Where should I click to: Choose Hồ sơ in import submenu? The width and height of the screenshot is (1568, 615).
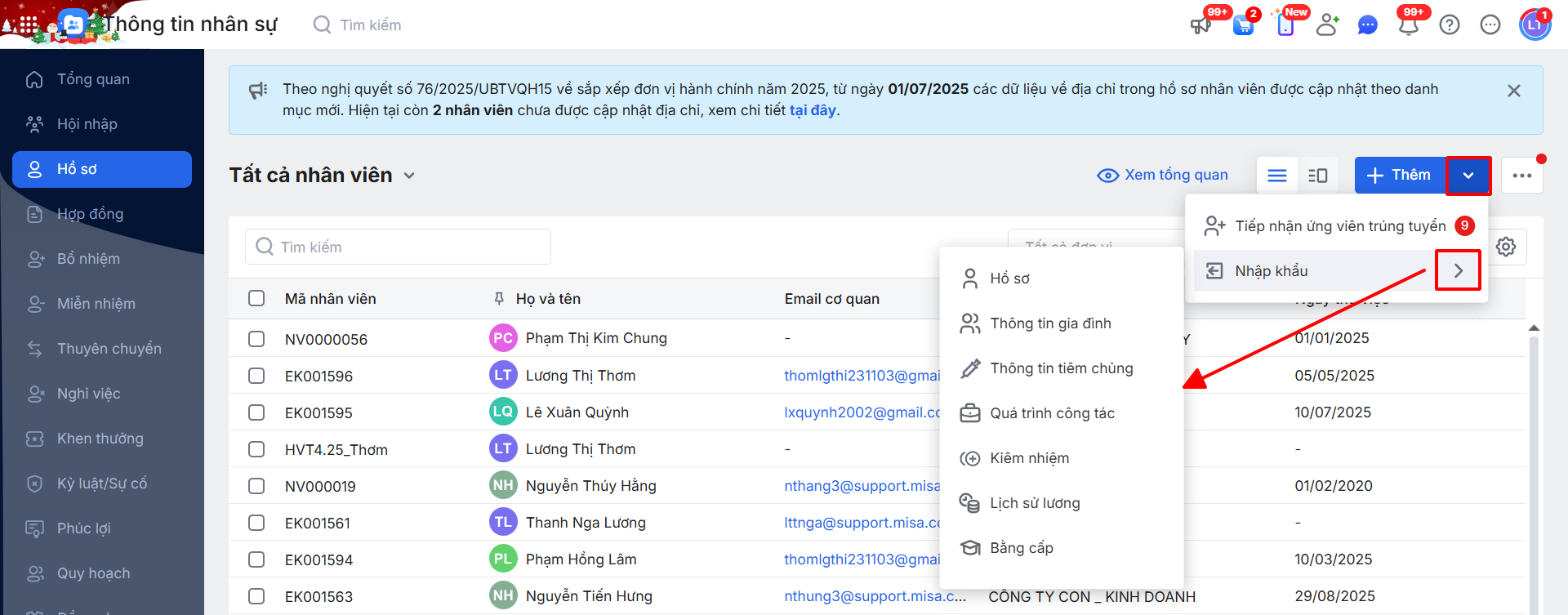1062,279
